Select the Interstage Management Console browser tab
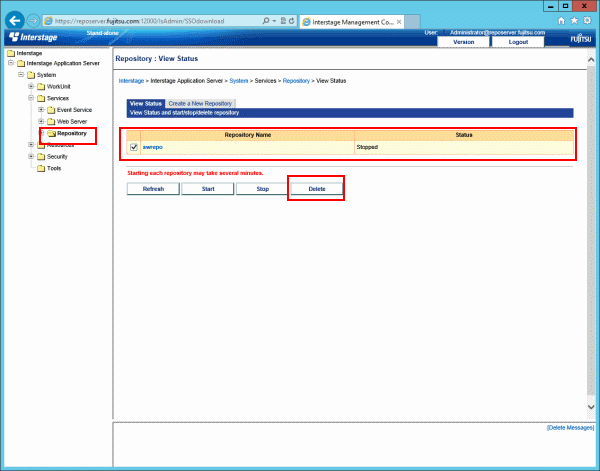600x471 pixels. 352,22
